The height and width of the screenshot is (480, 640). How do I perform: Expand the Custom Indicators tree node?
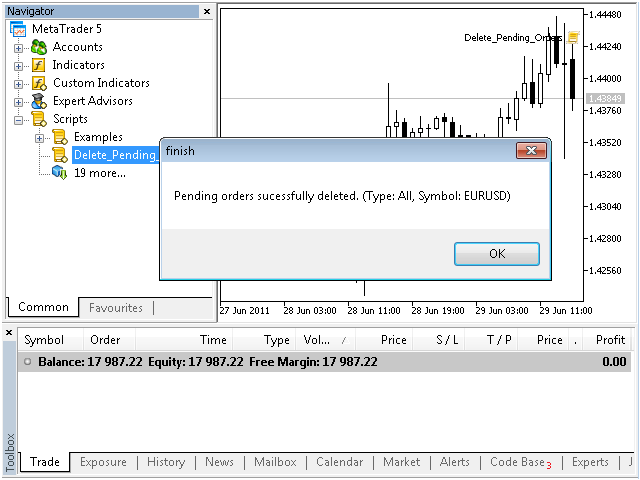(x=18, y=83)
